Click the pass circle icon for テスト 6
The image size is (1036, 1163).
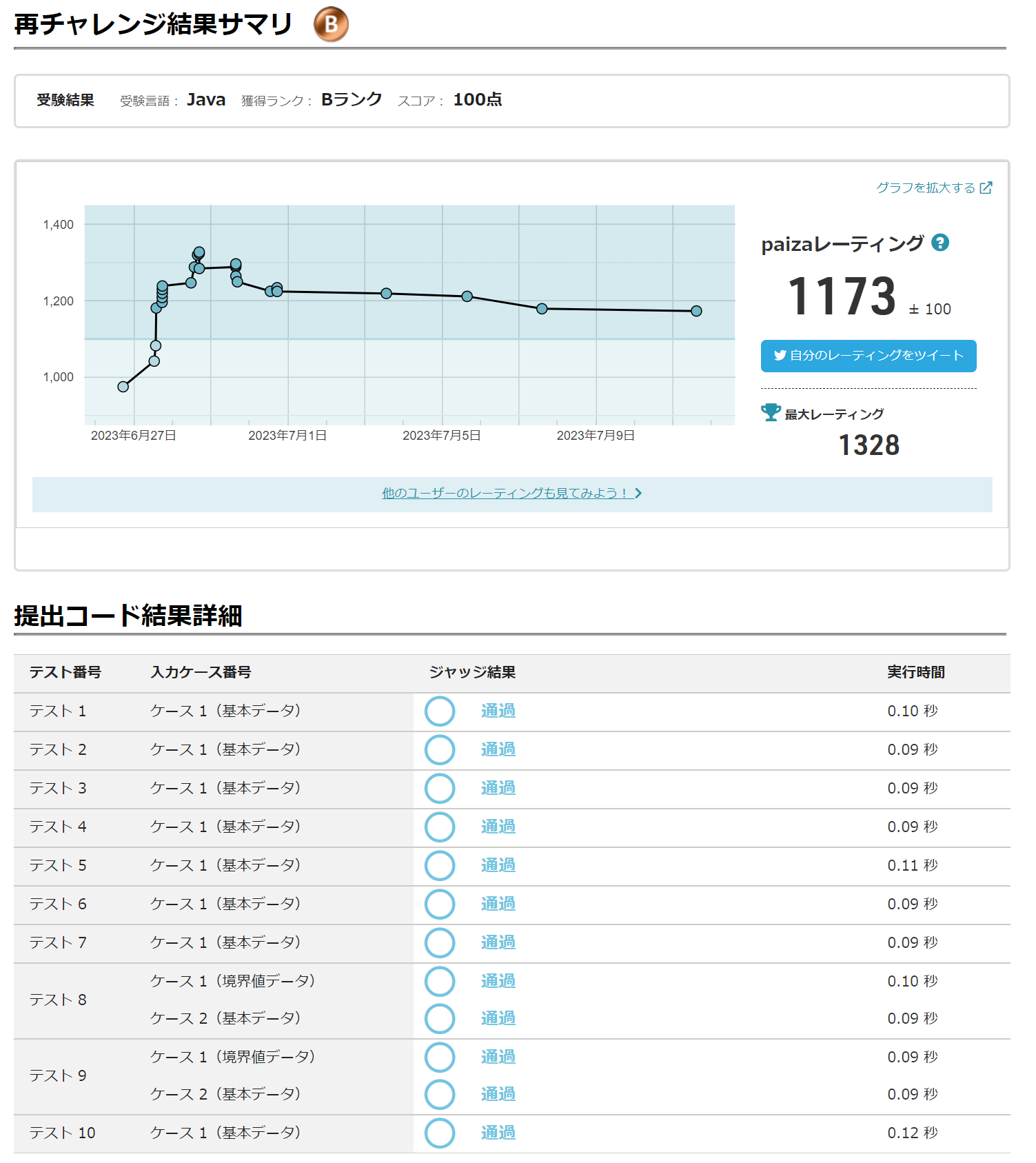440,904
